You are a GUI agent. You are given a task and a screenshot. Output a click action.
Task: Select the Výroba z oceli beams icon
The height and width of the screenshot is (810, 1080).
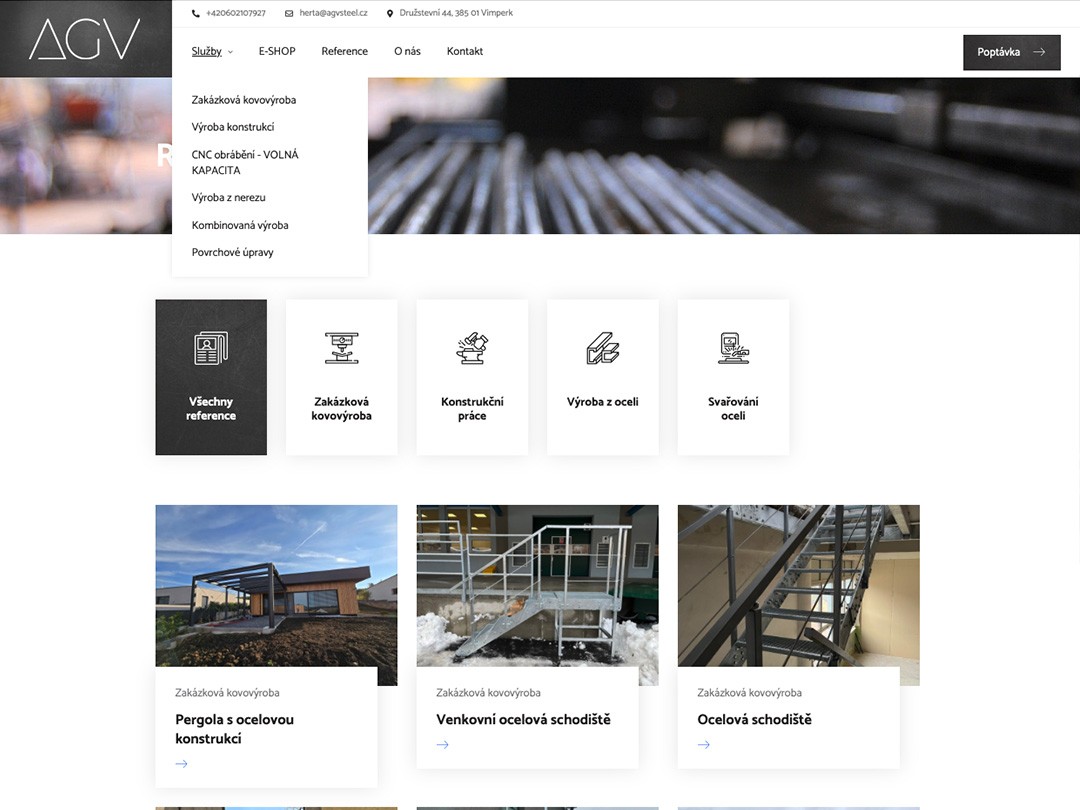(x=602, y=348)
